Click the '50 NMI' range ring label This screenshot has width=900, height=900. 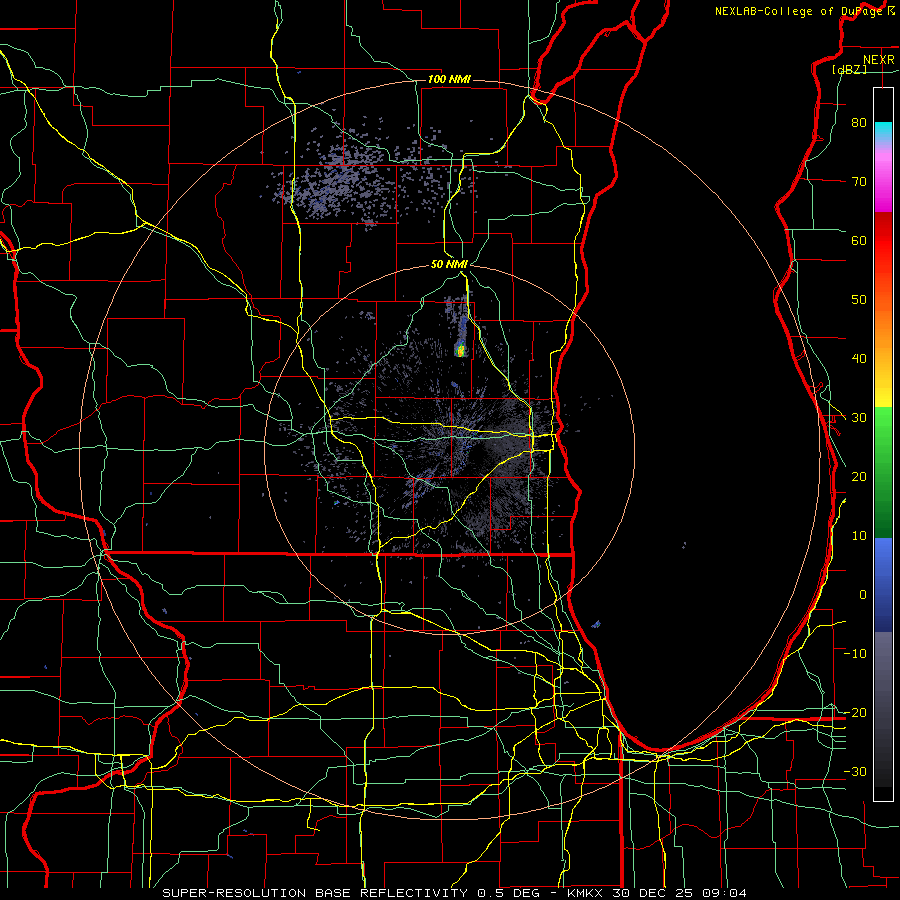[449, 264]
